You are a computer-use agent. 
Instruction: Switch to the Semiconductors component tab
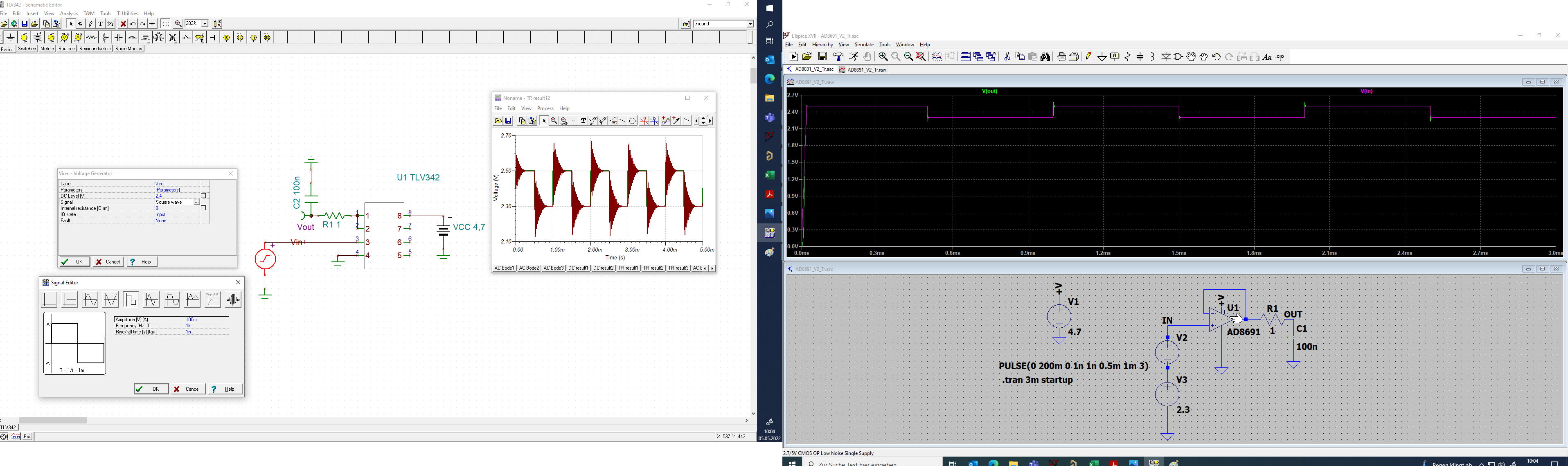95,49
